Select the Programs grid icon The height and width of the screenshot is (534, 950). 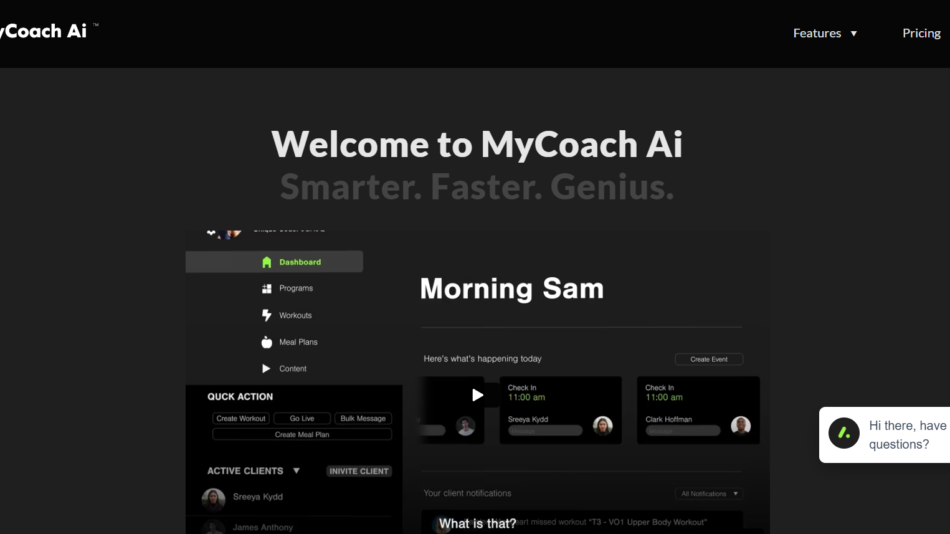coord(267,289)
